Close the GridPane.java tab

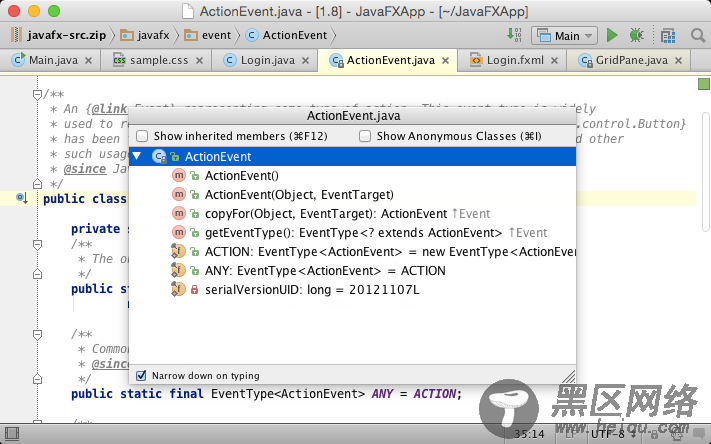[x=678, y=60]
